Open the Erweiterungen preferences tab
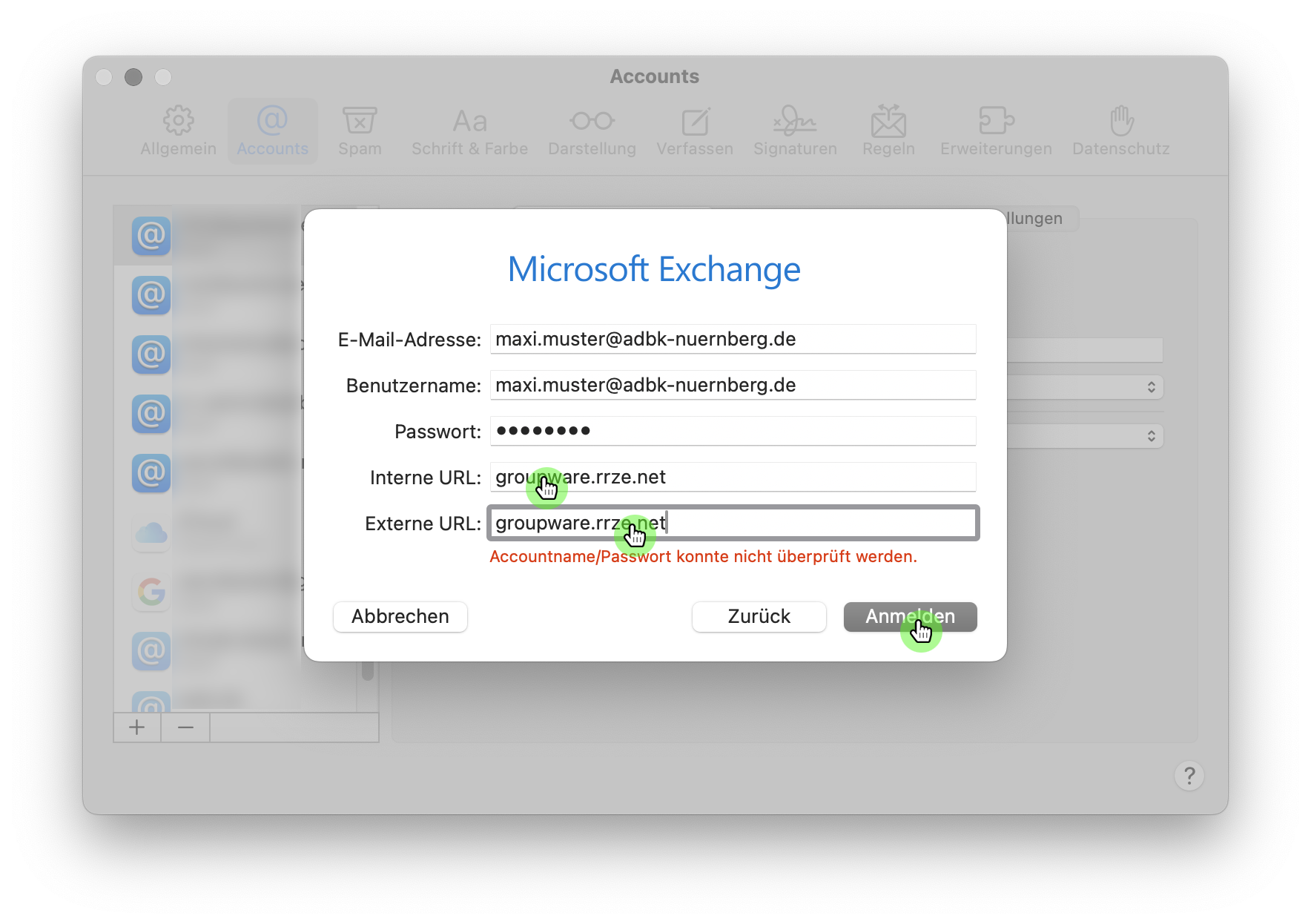This screenshot has width=1311, height=924. tap(996, 132)
